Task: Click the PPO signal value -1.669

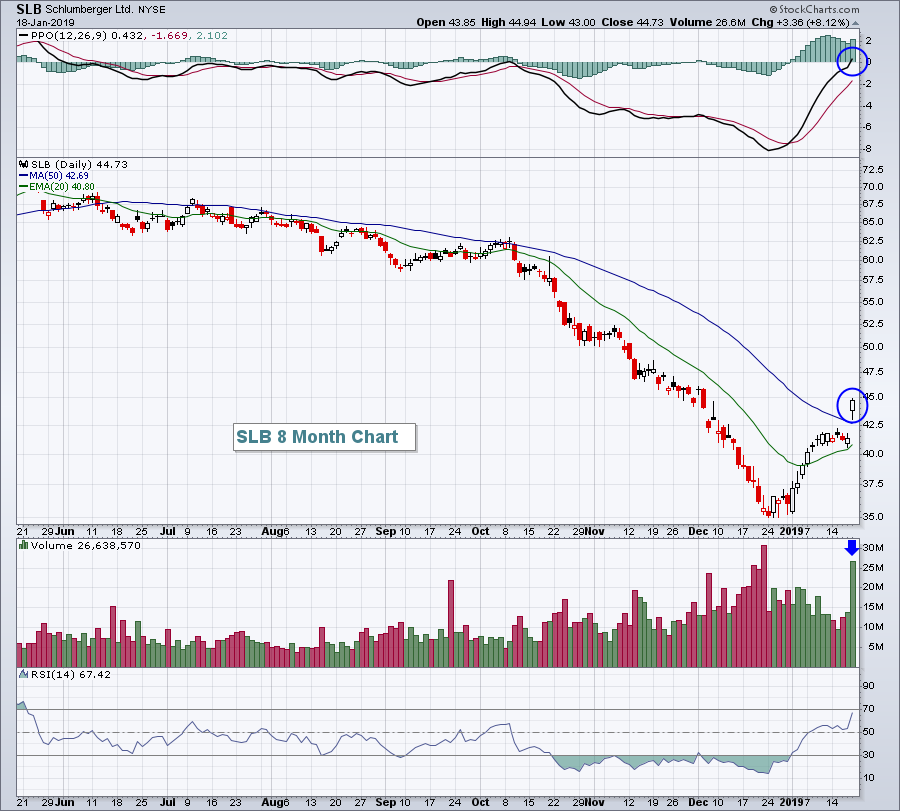Action: (x=169, y=36)
